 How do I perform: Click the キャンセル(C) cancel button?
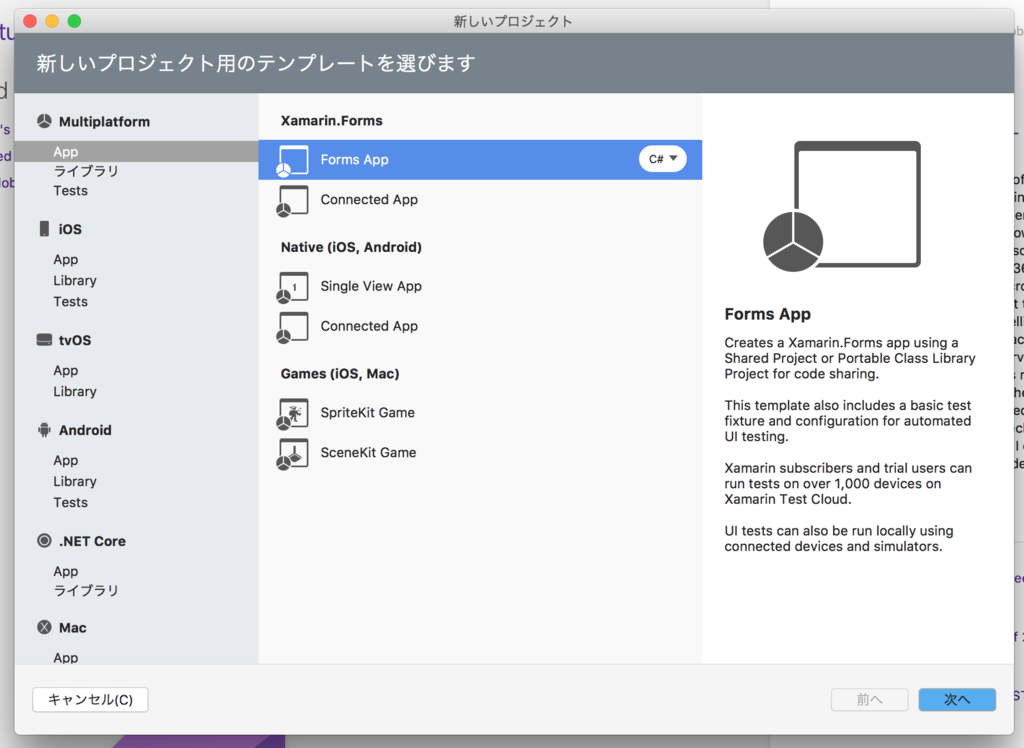point(90,700)
